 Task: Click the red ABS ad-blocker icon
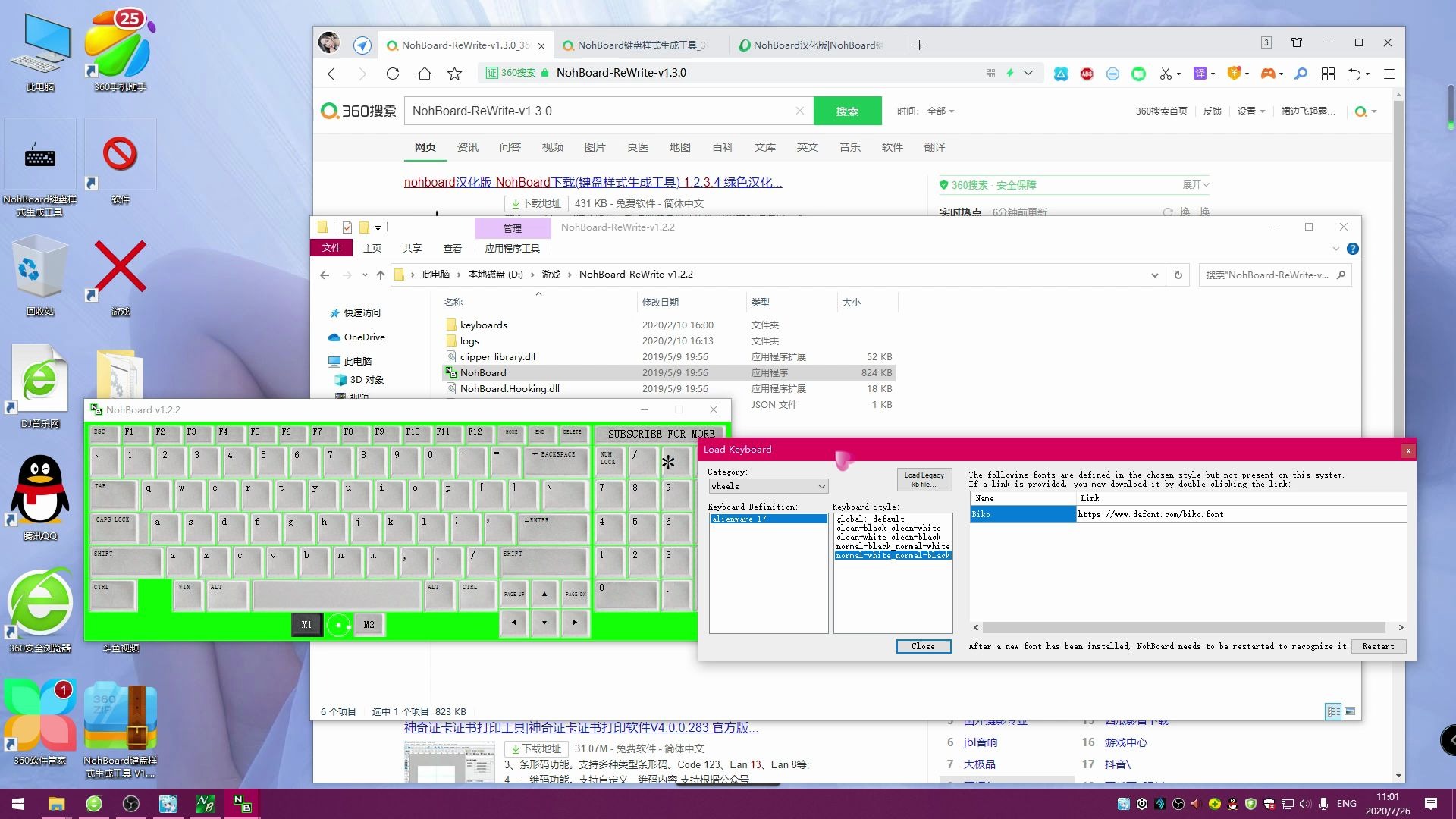click(1087, 74)
